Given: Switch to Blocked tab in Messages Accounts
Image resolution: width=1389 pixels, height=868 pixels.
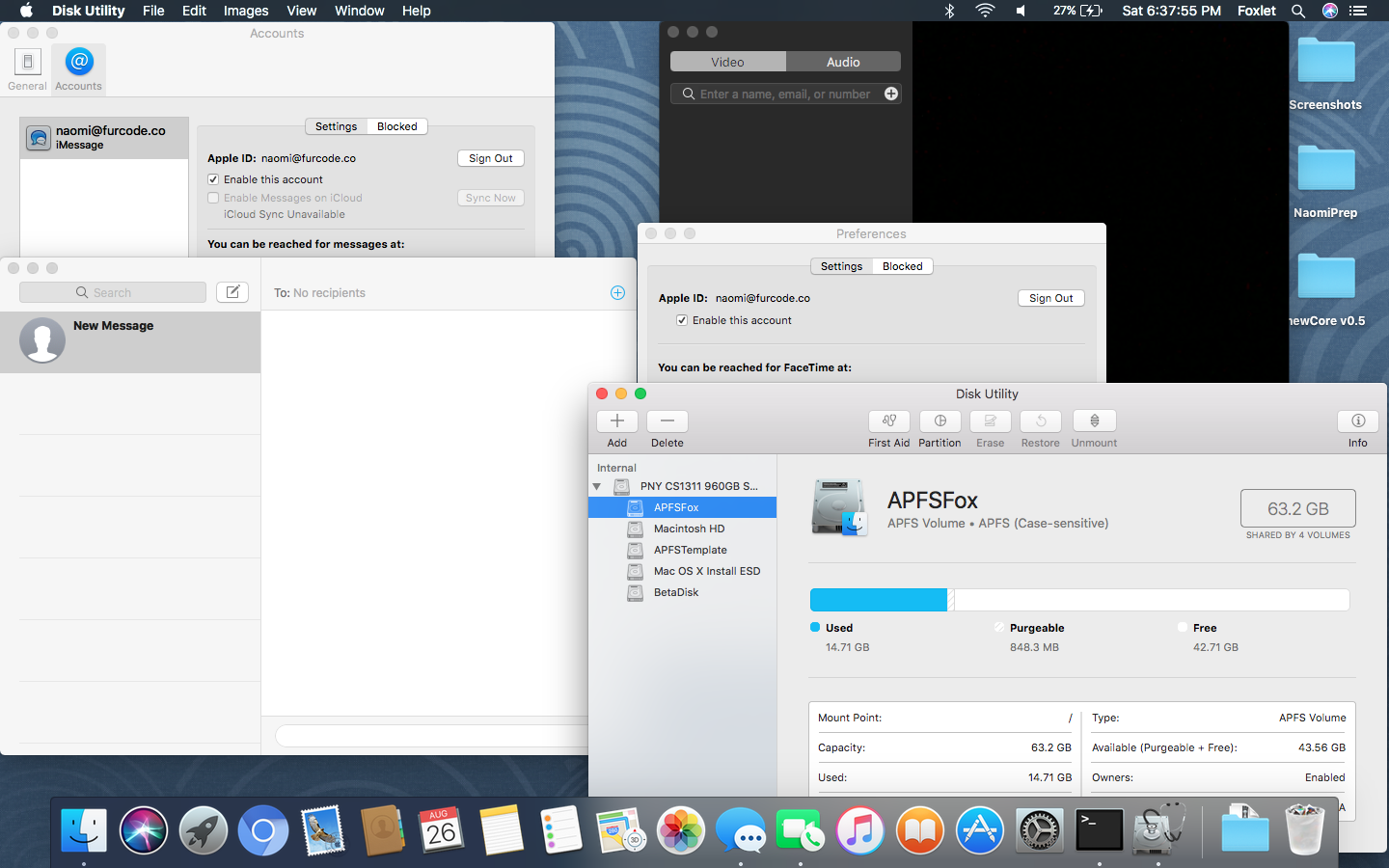Looking at the screenshot, I should coord(397,126).
